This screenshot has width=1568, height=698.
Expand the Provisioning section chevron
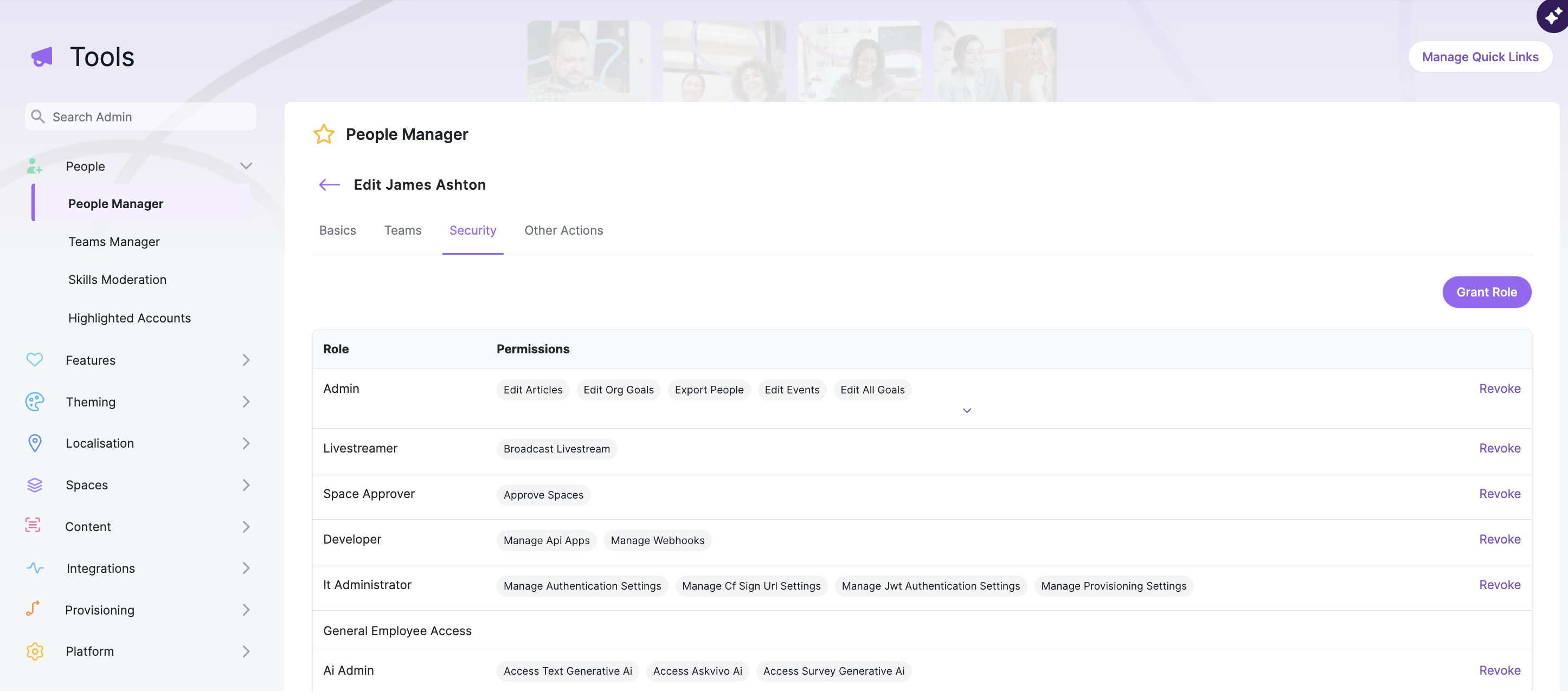point(246,610)
